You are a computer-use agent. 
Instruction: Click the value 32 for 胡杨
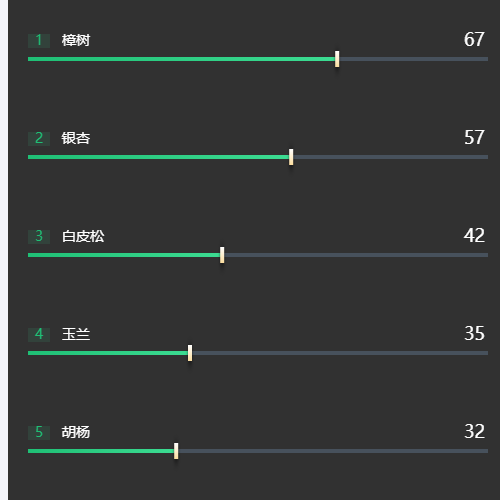474,432
